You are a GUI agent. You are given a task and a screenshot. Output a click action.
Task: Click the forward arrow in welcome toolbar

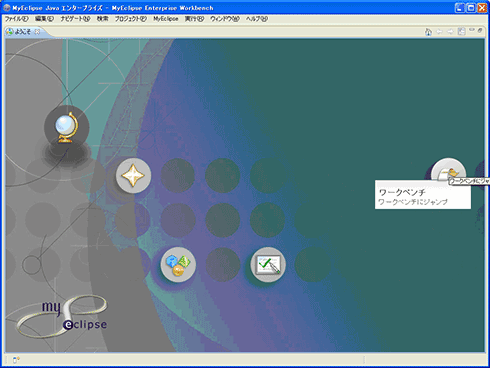coord(450,32)
